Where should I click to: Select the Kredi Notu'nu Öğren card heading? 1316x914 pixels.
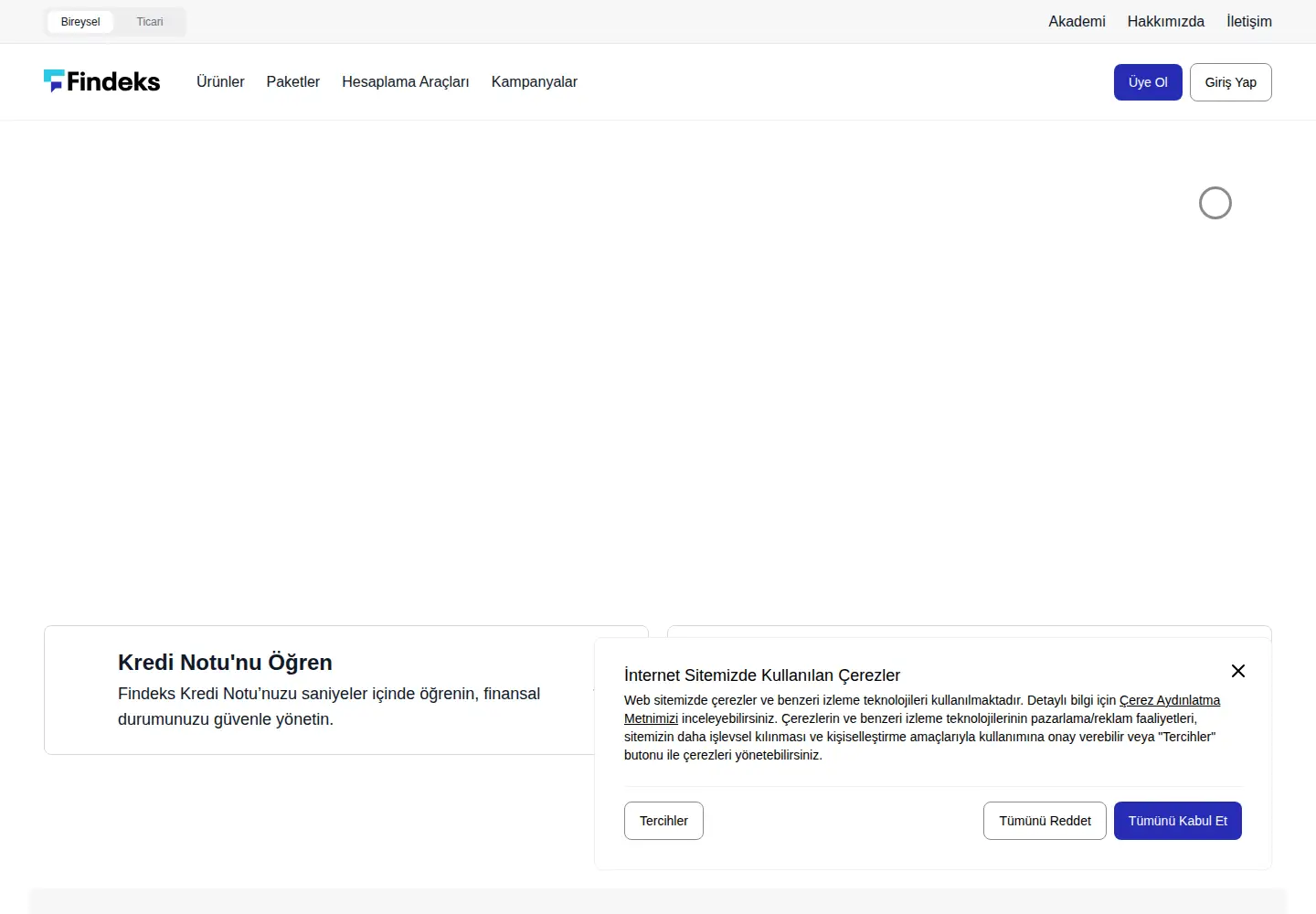click(225, 663)
